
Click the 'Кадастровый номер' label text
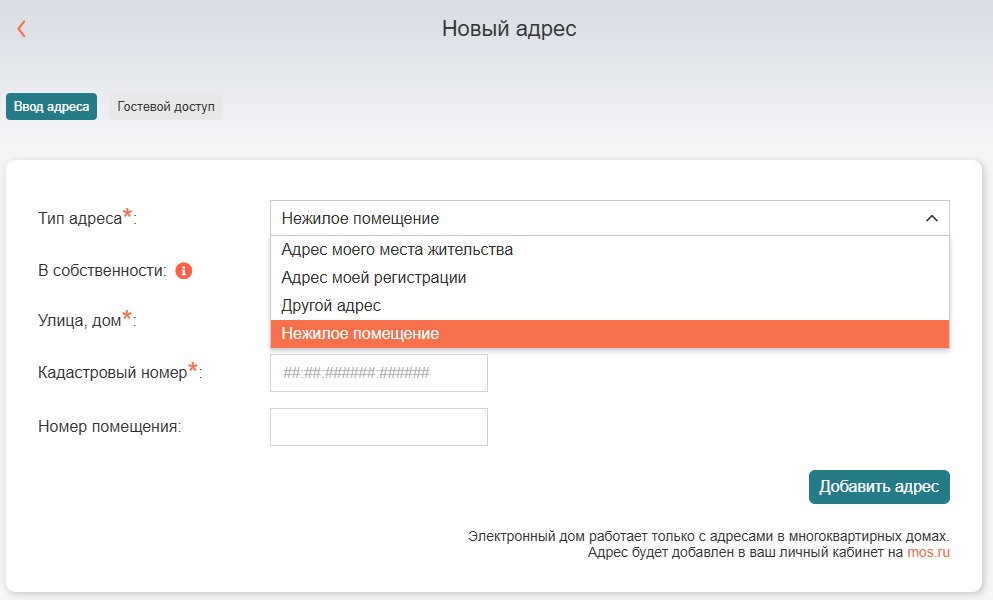click(112, 373)
